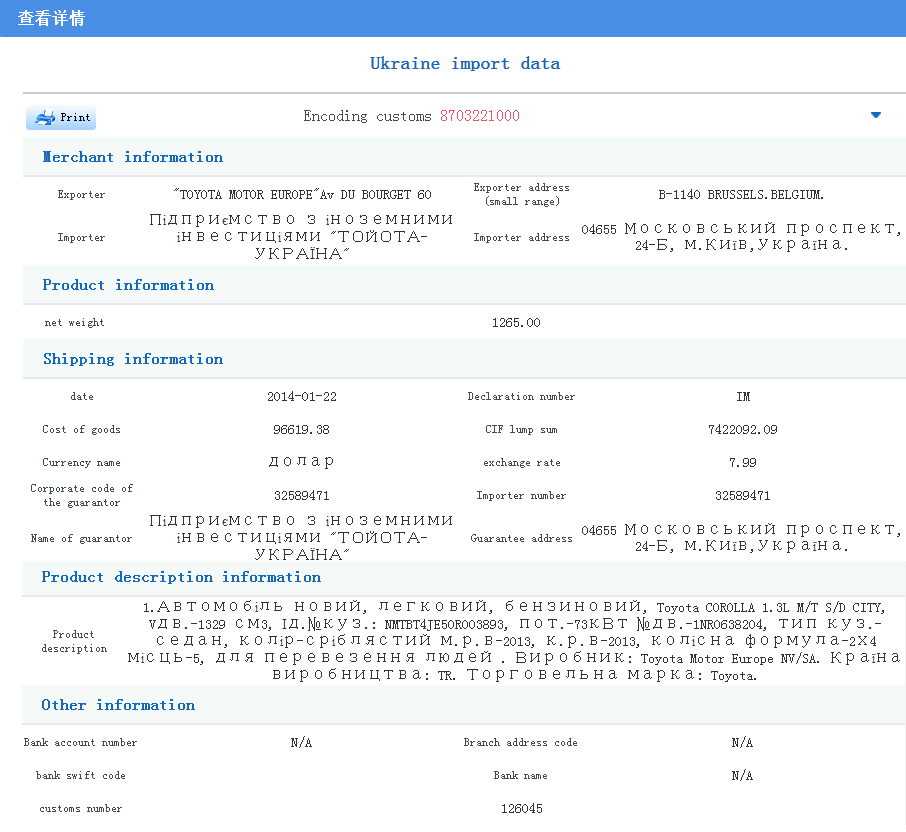Click the 'Name of guarantor' label

click(81, 538)
